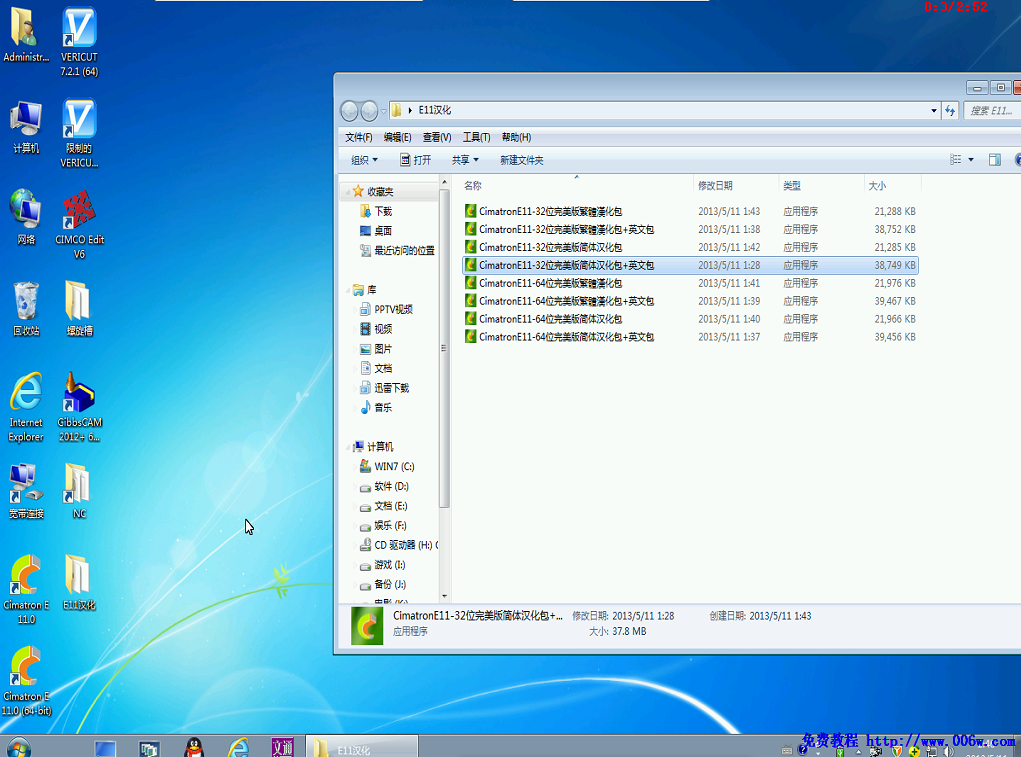Collapse the 计算机 section expander
The image size is (1021, 757).
[348, 447]
